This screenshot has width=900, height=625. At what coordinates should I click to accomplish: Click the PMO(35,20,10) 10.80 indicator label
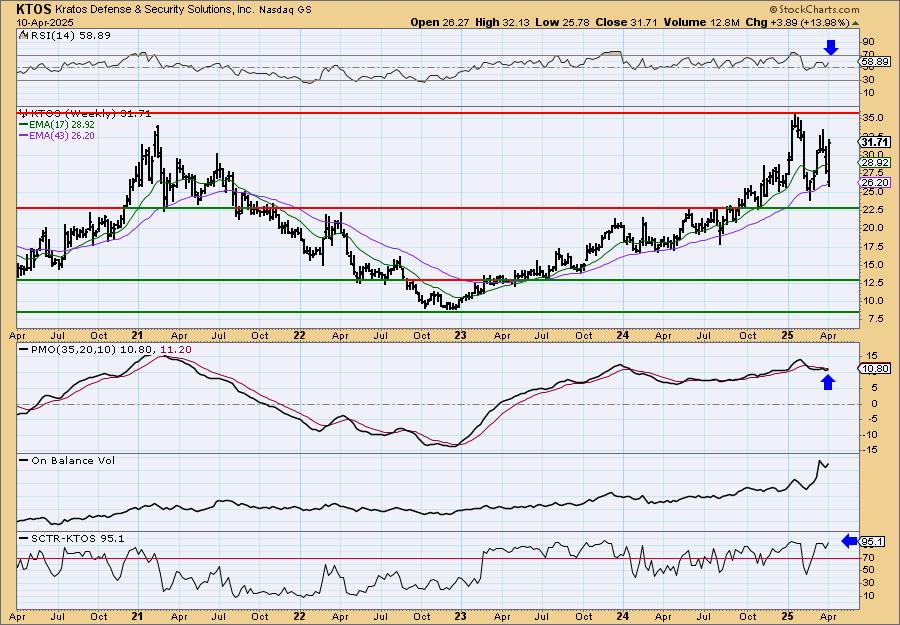click(x=96, y=350)
